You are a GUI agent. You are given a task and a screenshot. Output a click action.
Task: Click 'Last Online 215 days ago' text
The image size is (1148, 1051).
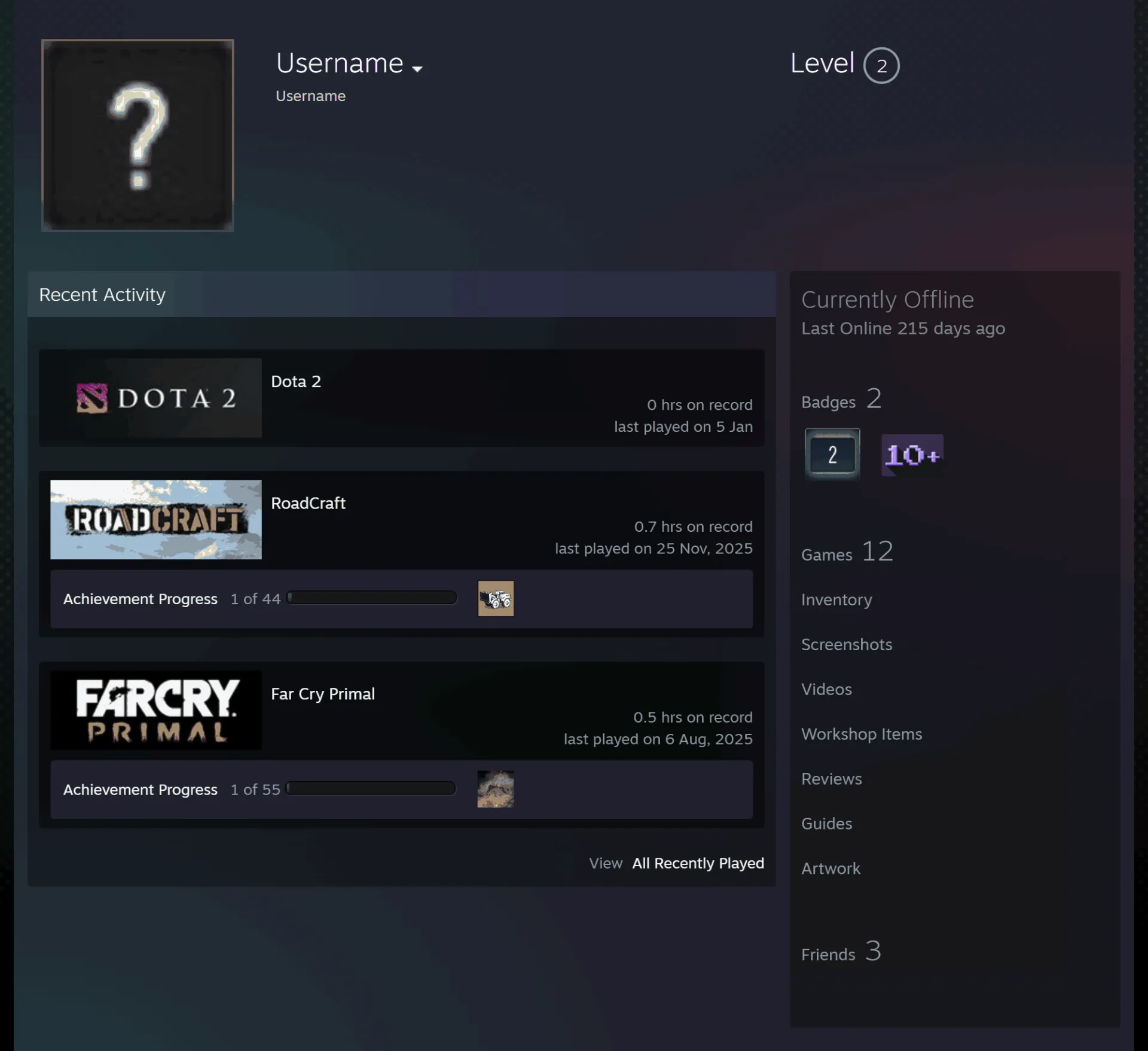pyautogui.click(x=903, y=328)
